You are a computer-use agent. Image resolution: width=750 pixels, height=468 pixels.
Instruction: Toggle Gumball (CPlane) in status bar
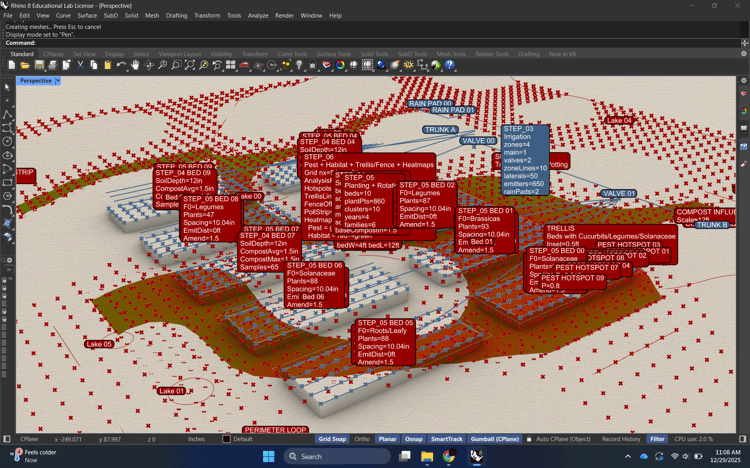[x=495, y=439]
